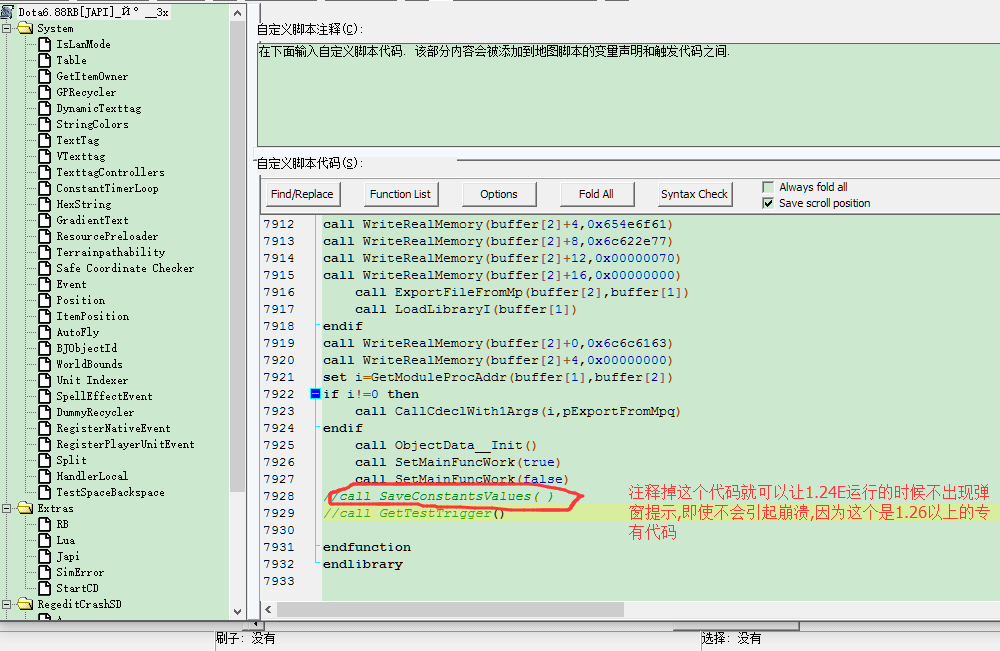Image resolution: width=1000 pixels, height=651 pixels.
Task: Select the RegisterNativeEvent trigger
Action: pyautogui.click(x=114, y=428)
